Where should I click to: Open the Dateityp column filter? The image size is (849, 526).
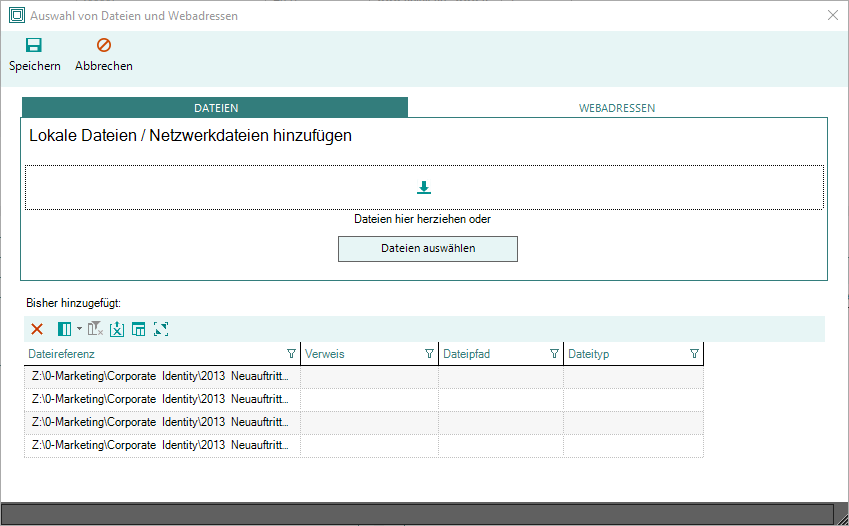[x=694, y=354]
